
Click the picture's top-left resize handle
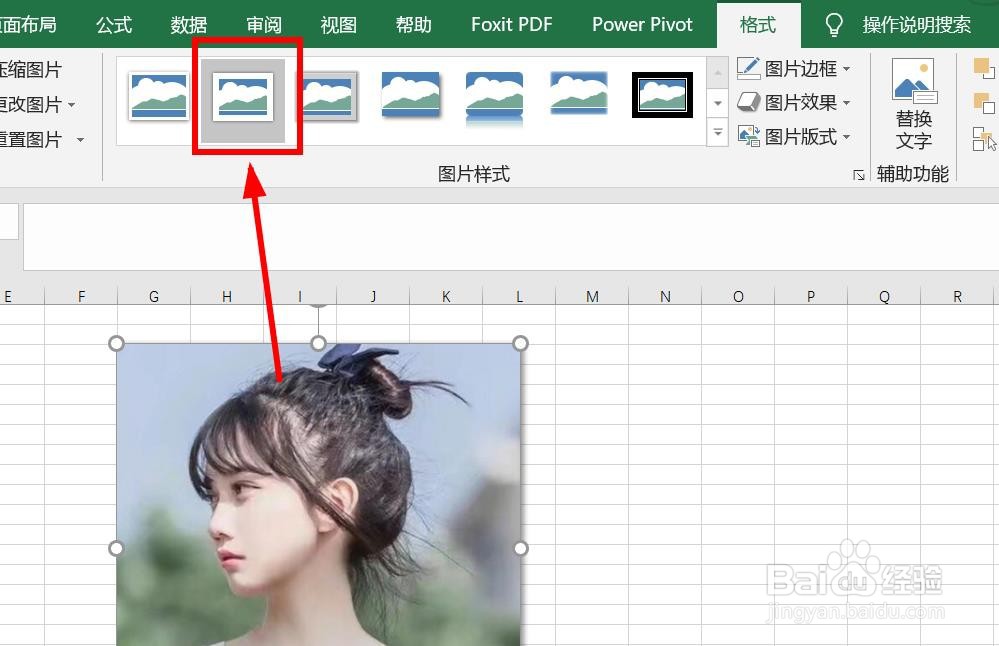point(116,343)
